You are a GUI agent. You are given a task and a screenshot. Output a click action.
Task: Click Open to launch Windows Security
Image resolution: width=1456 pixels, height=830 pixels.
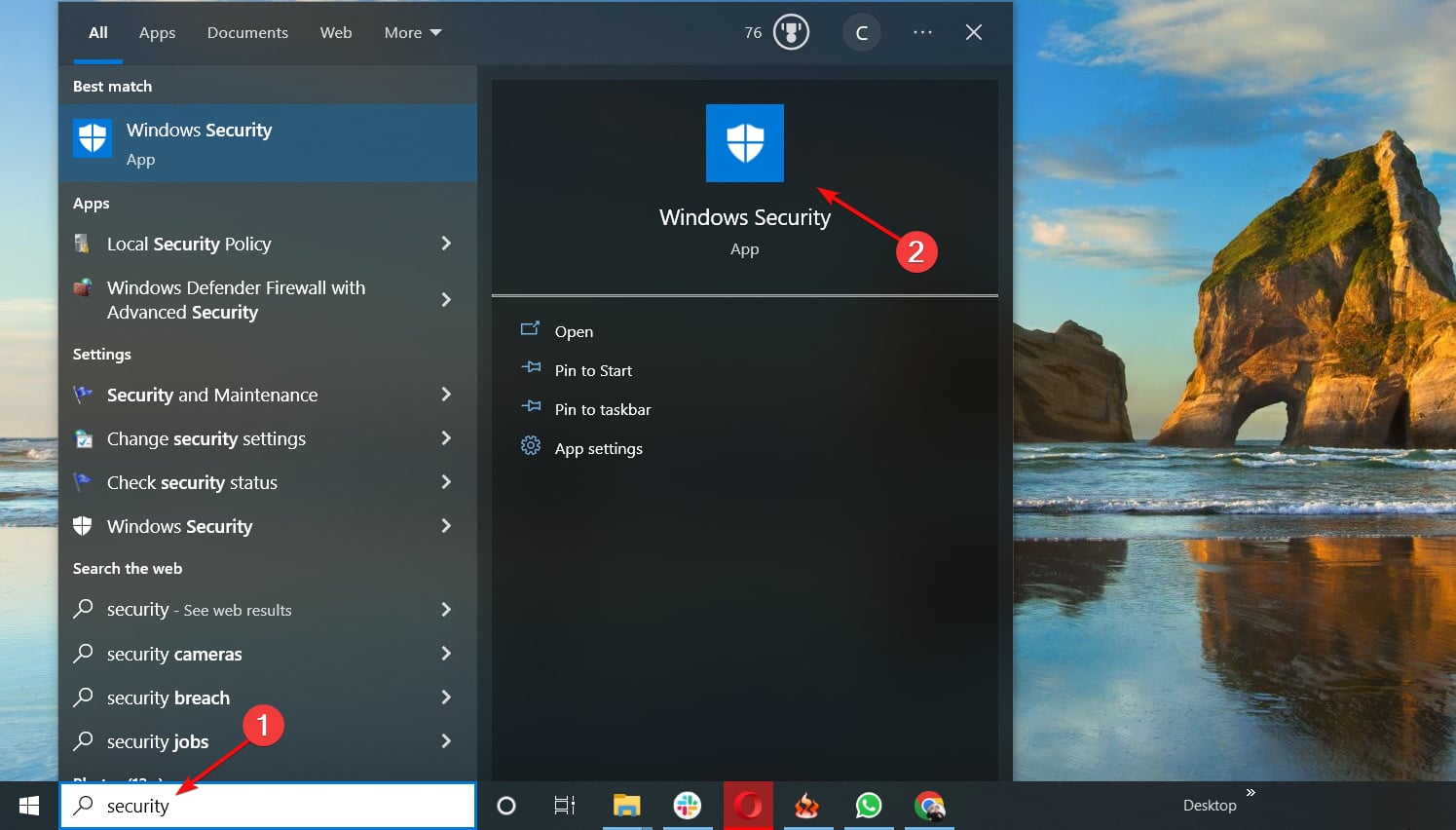574,331
